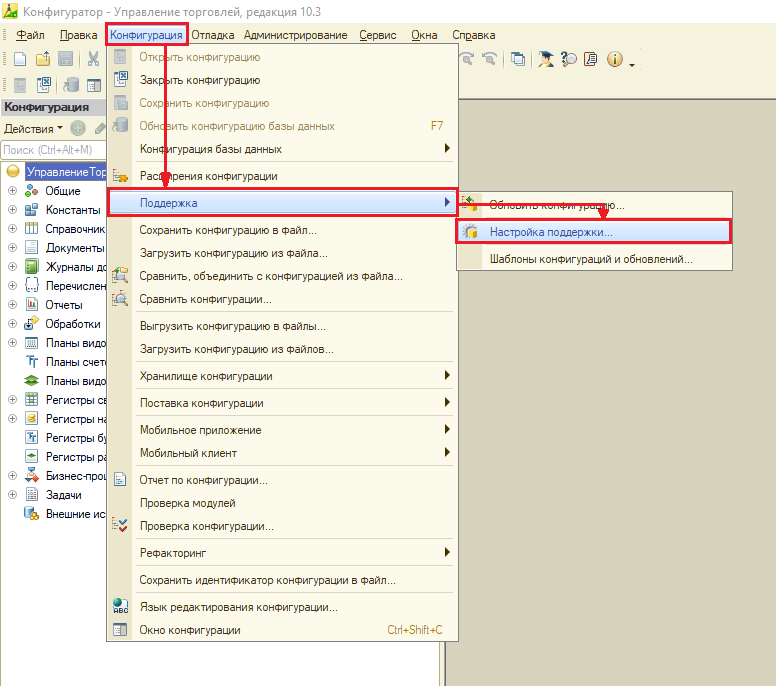Open the Администрирование menu
Screen dimensions: 776x686
[x=295, y=35]
